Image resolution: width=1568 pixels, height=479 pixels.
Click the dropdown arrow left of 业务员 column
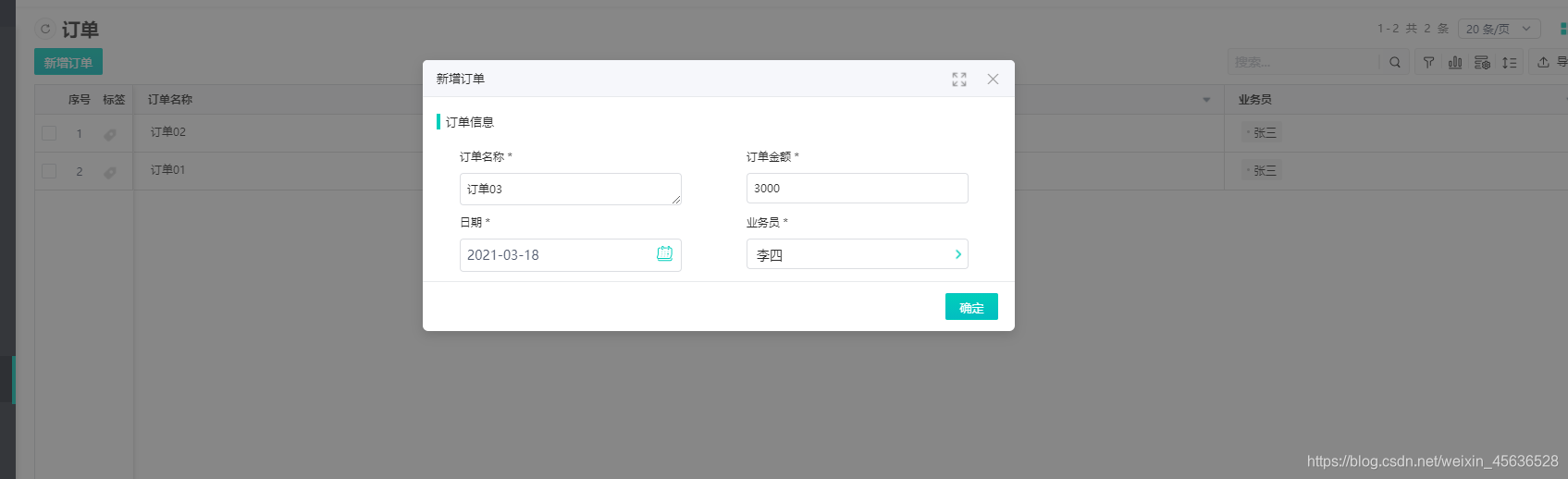[1206, 100]
